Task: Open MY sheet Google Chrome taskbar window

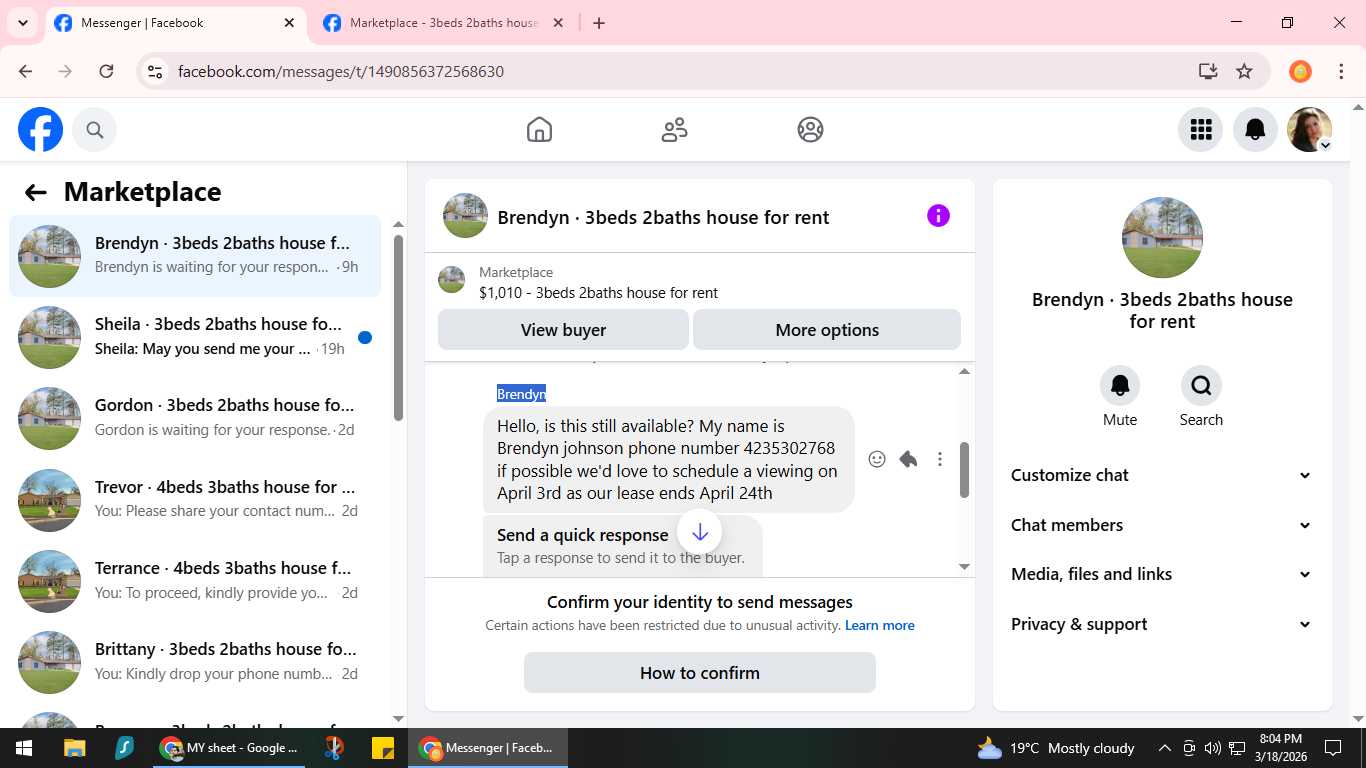Action: (x=230, y=748)
